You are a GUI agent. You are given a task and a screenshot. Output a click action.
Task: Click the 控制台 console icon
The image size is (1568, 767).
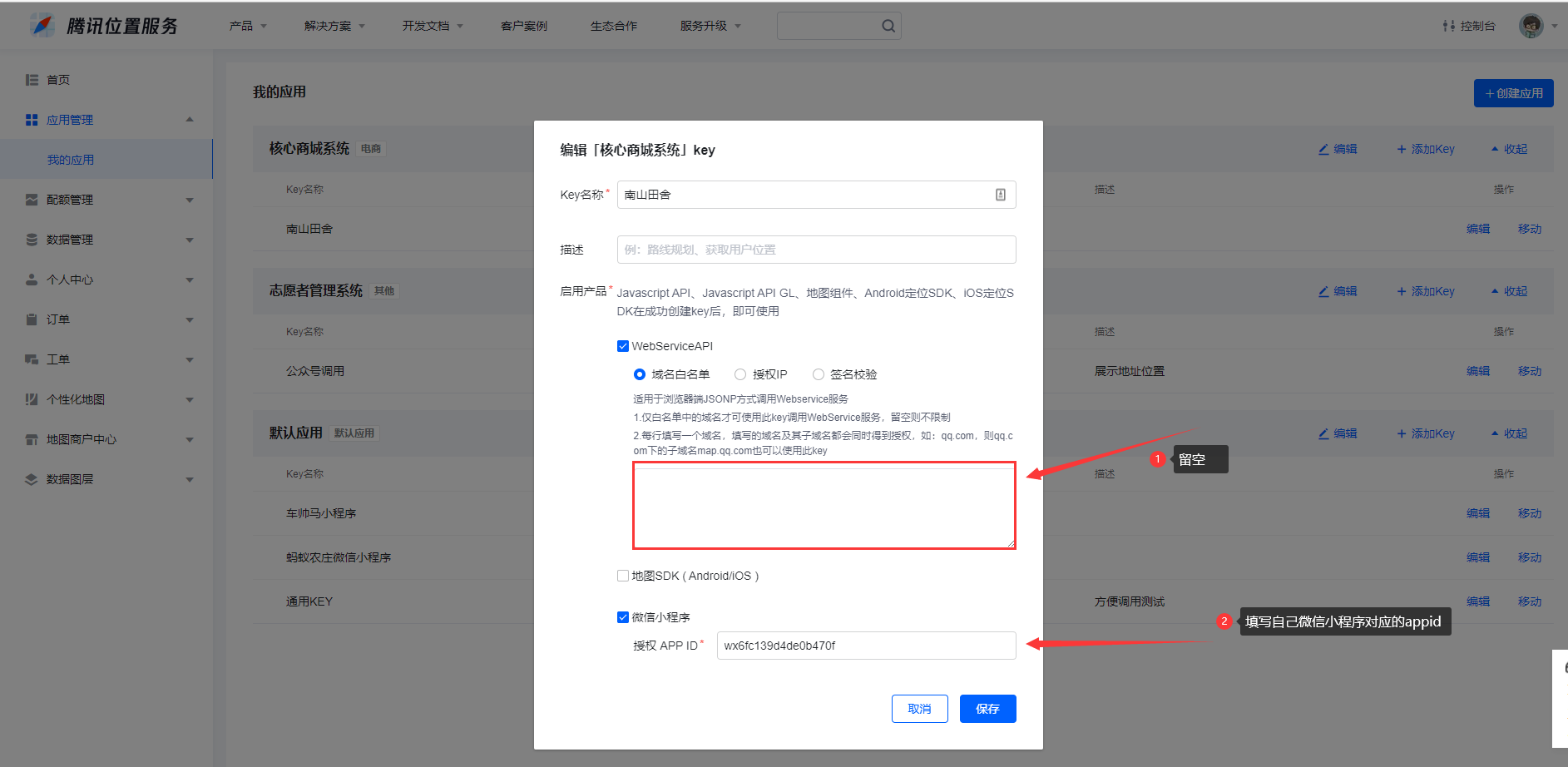pyautogui.click(x=1449, y=26)
